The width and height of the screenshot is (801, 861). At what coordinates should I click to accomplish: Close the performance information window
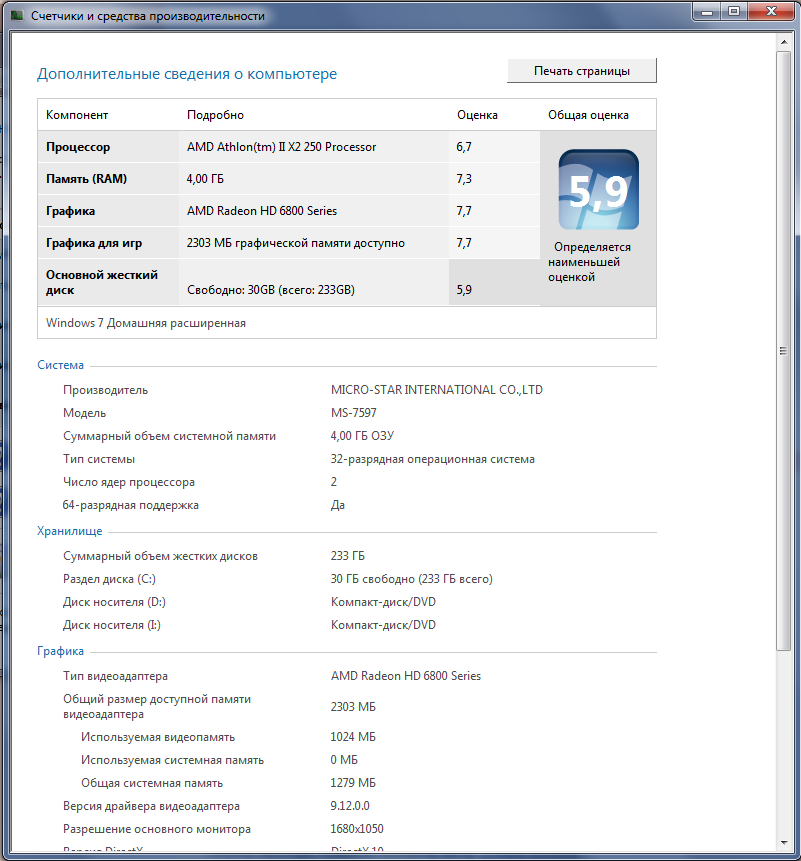(x=771, y=12)
